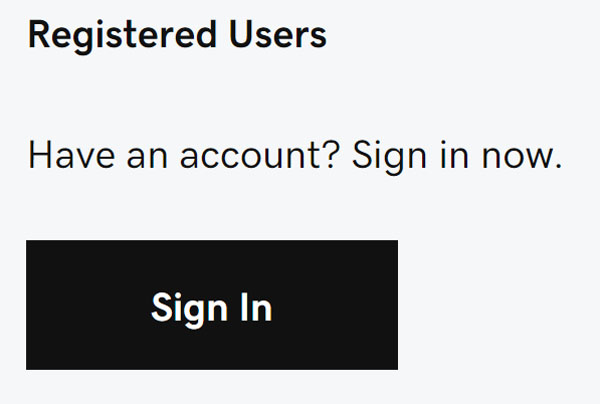This screenshot has width=600, height=404.
Task: Click the word 'Sign' in the prompt
Action: coord(389,157)
